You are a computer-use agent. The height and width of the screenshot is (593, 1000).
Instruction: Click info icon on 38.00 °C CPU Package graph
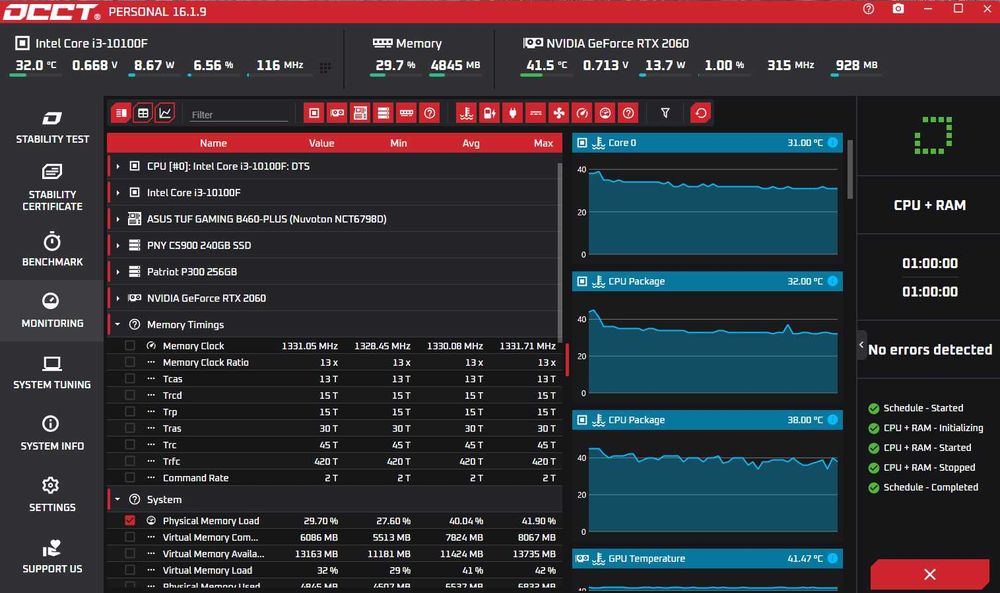pos(832,420)
